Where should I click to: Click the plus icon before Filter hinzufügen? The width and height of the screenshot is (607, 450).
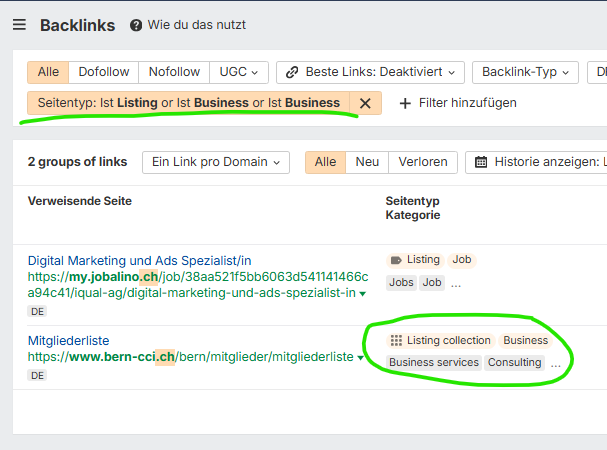[x=405, y=103]
